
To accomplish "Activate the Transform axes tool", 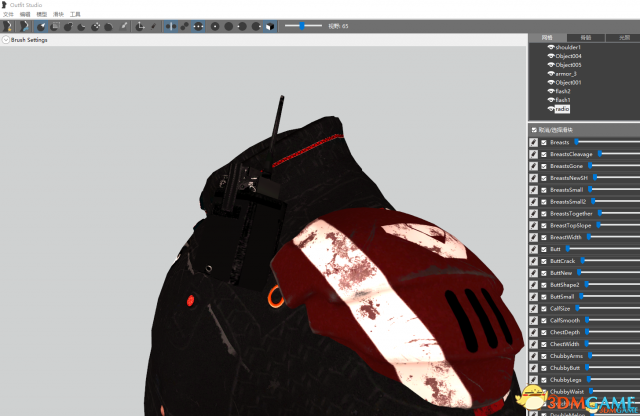I will 140,27.
